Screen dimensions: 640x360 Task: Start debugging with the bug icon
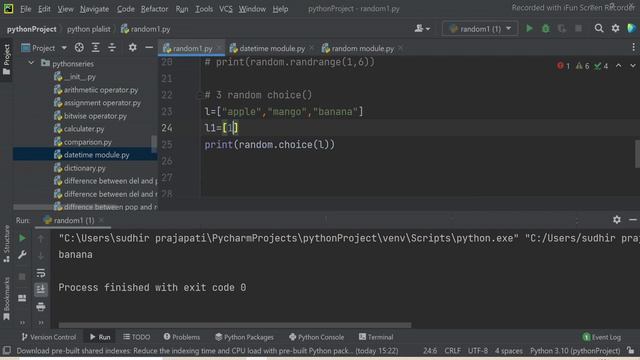(545, 29)
